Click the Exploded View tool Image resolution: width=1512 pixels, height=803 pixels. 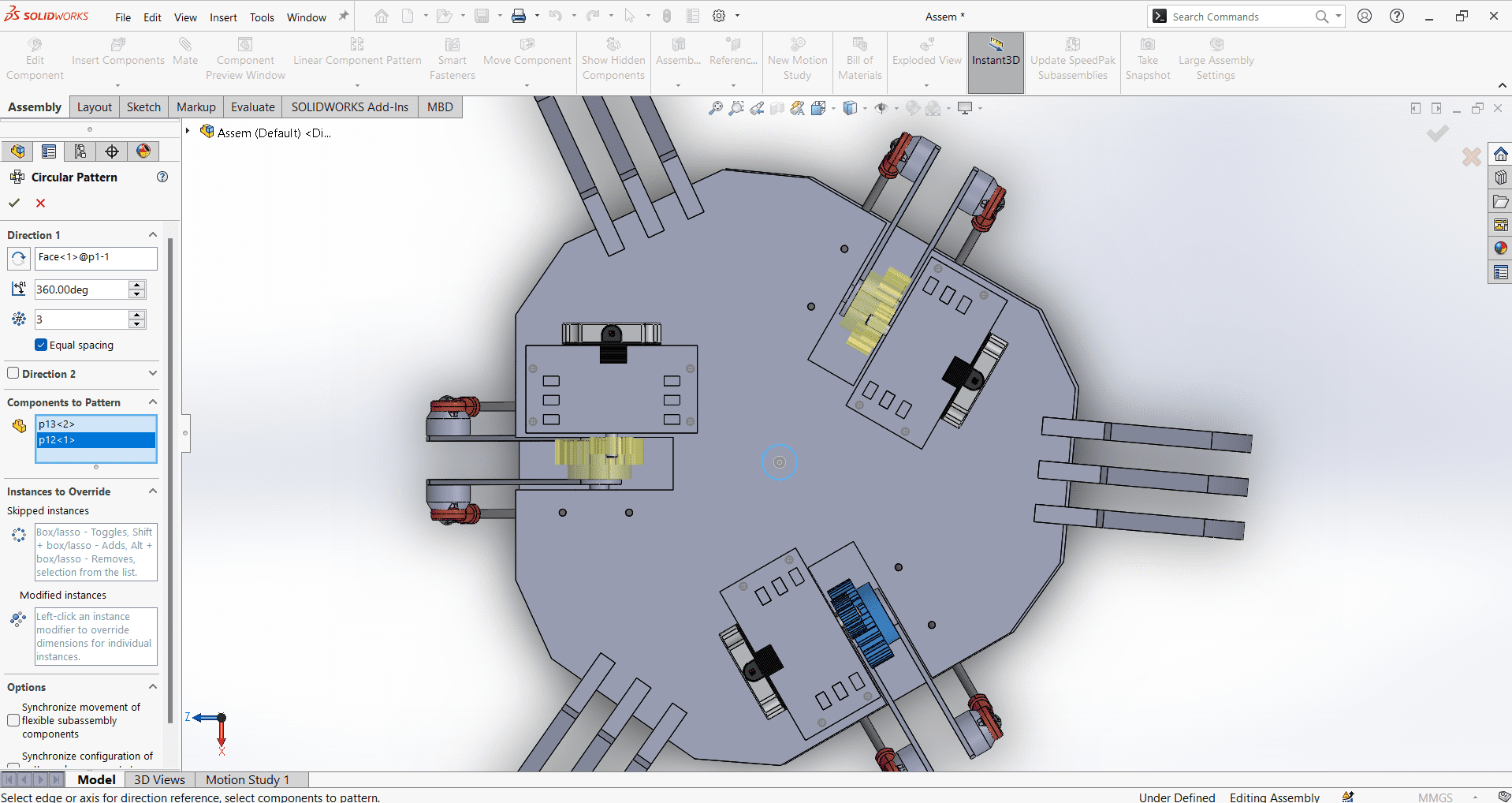pyautogui.click(x=927, y=52)
